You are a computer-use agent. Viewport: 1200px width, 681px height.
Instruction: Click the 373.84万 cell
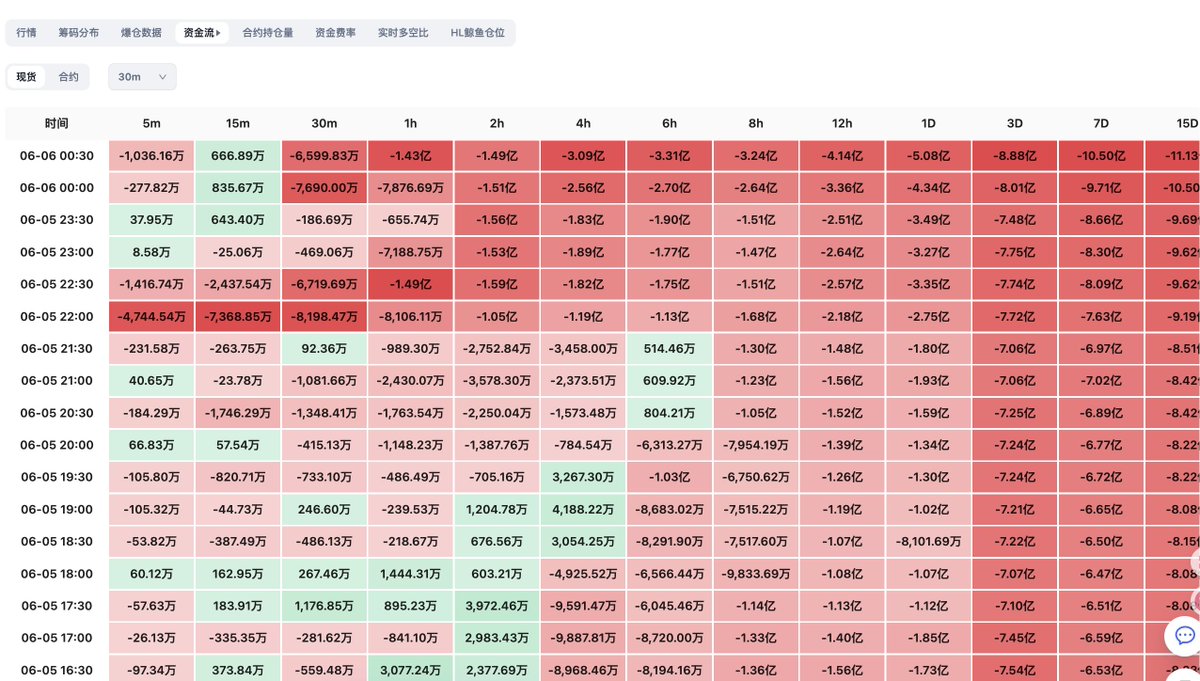click(x=238, y=670)
